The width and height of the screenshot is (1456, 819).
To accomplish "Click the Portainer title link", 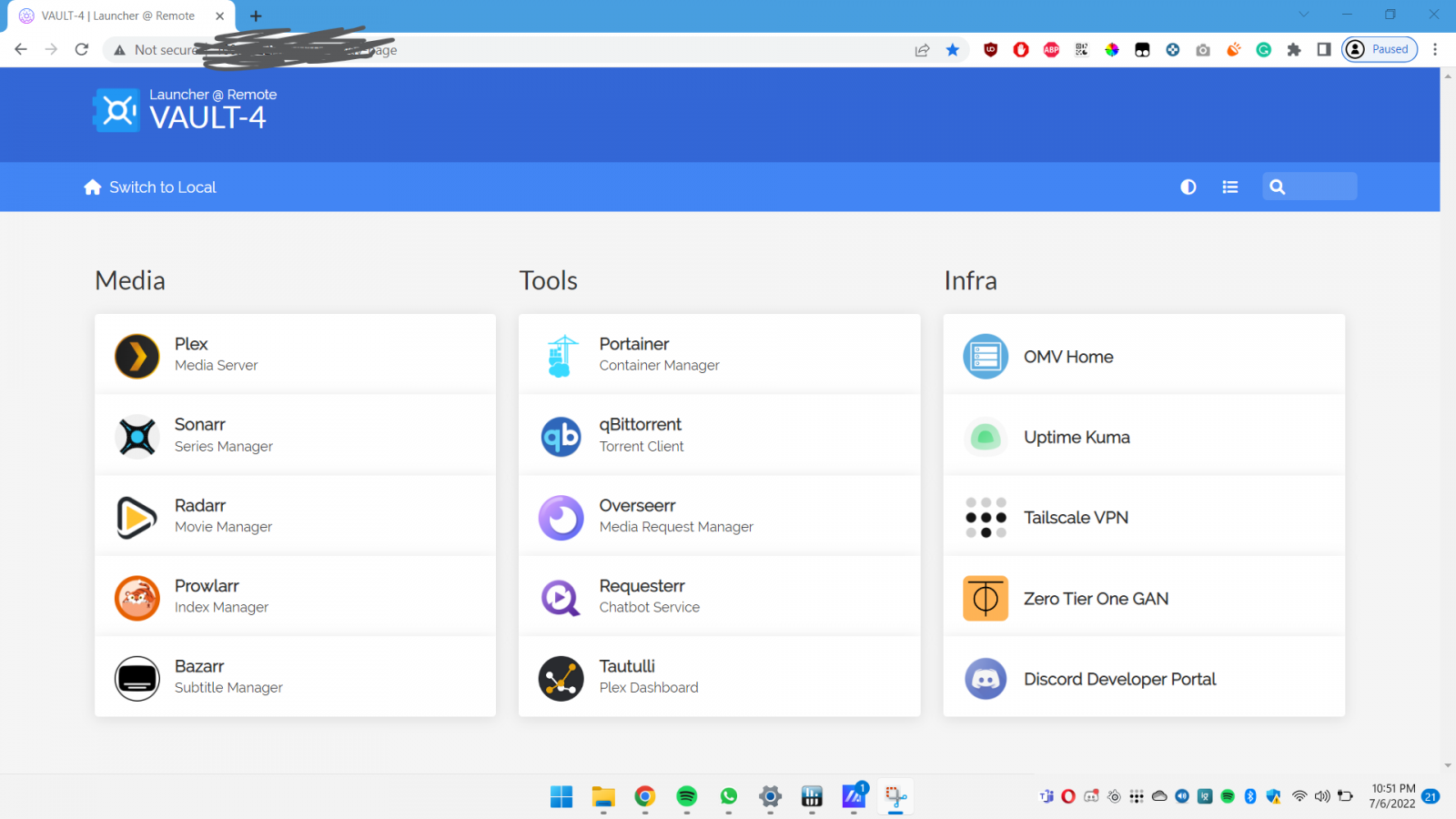I will (634, 344).
